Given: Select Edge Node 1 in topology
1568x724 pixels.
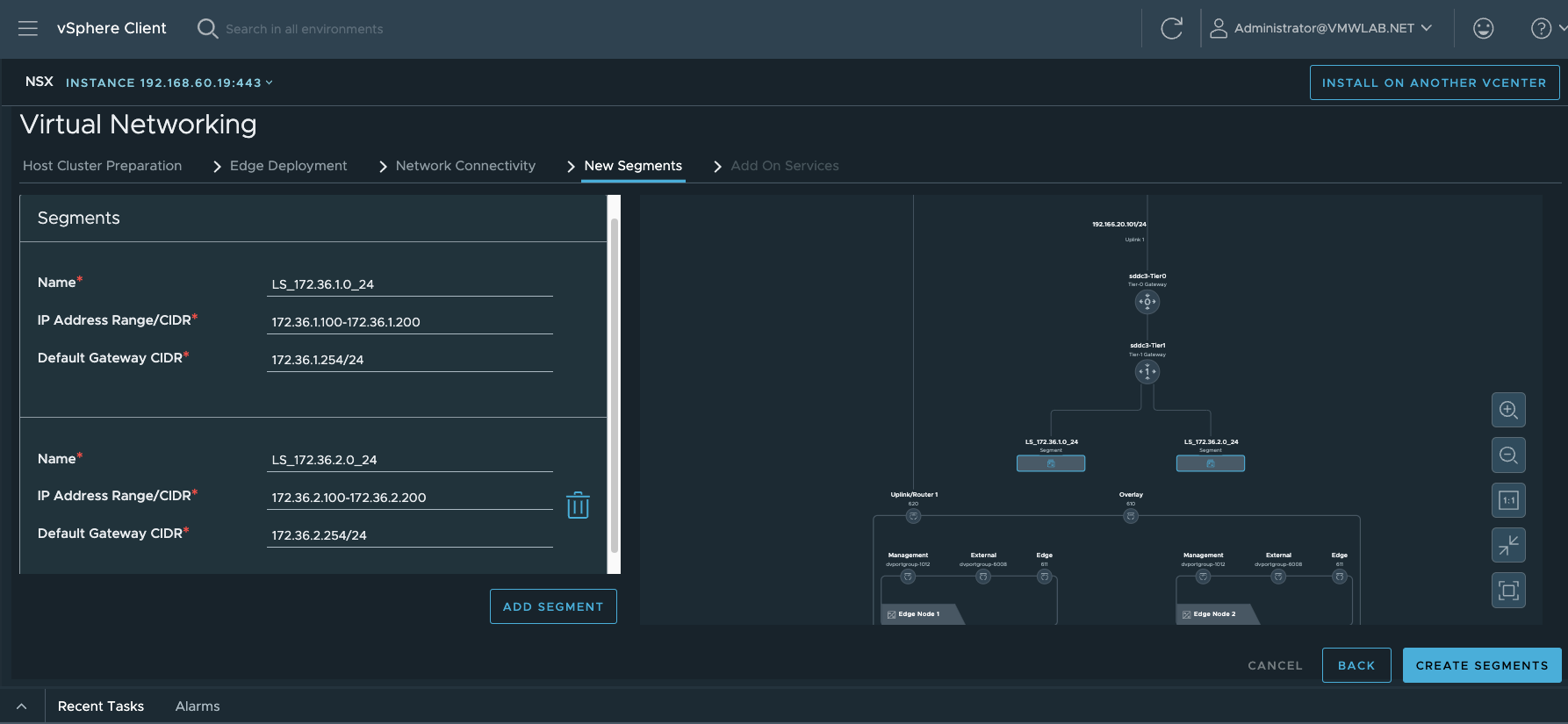Looking at the screenshot, I should (918, 614).
